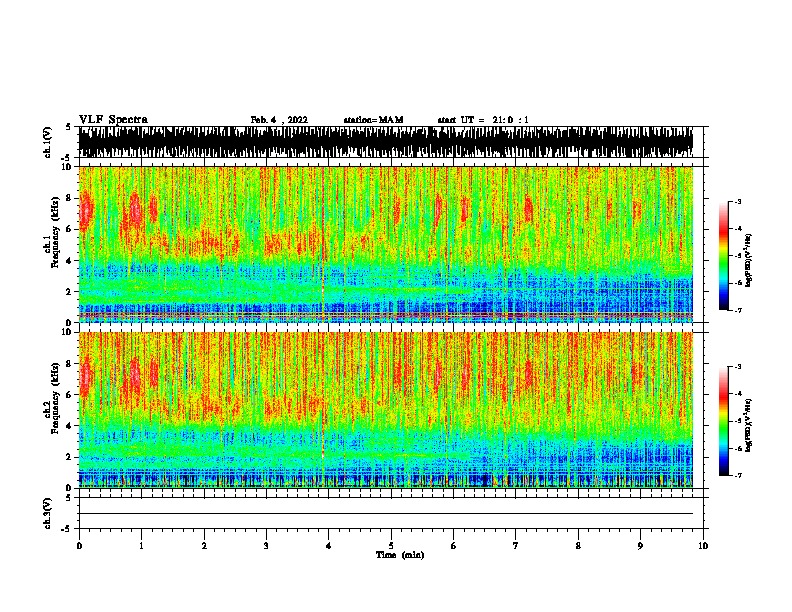Viewport: 792px width, 612px height.
Task: Click the 4 tick on the Time axis
Action: [329, 545]
